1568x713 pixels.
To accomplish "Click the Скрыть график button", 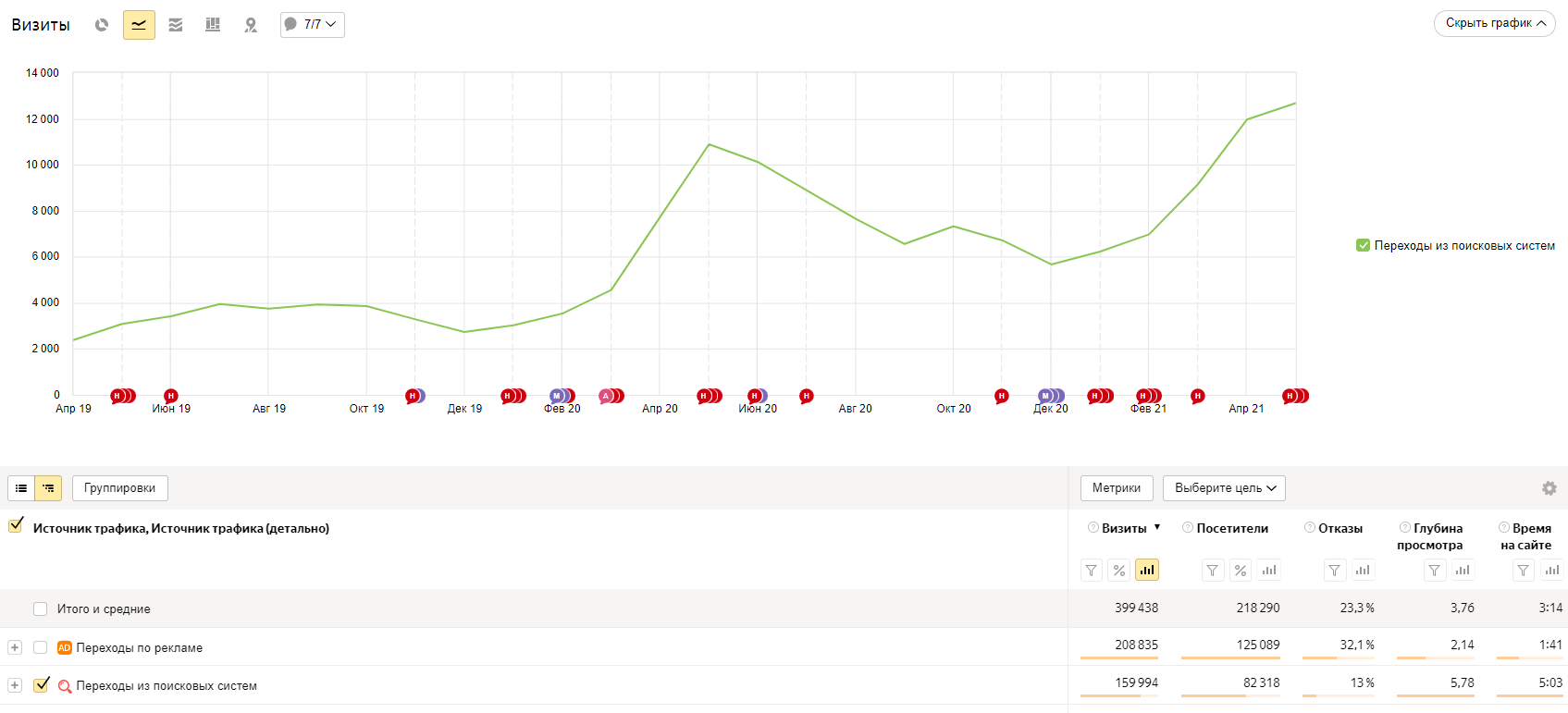I will tap(1494, 23).
